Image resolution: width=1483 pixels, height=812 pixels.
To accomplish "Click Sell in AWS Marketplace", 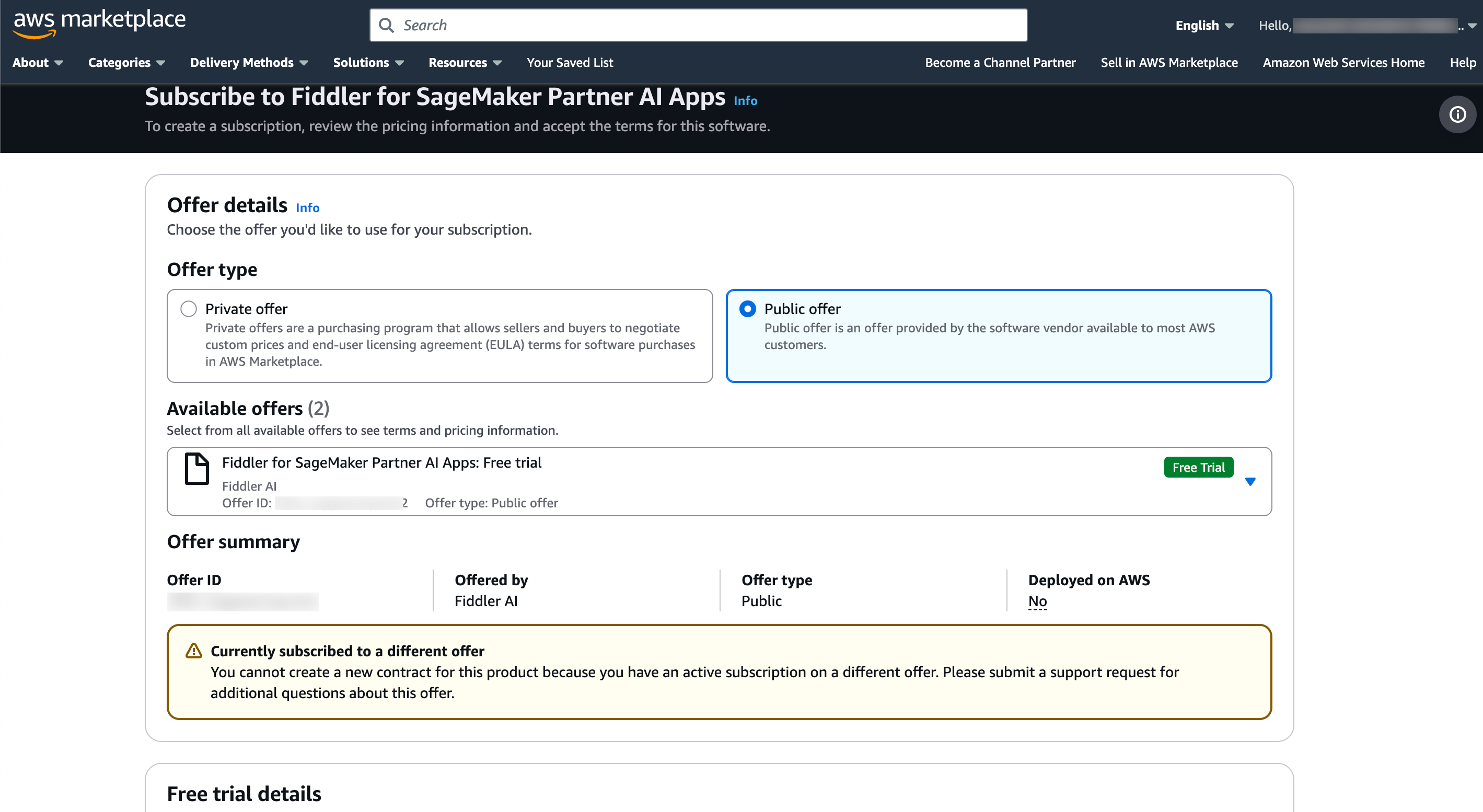I will point(1168,63).
